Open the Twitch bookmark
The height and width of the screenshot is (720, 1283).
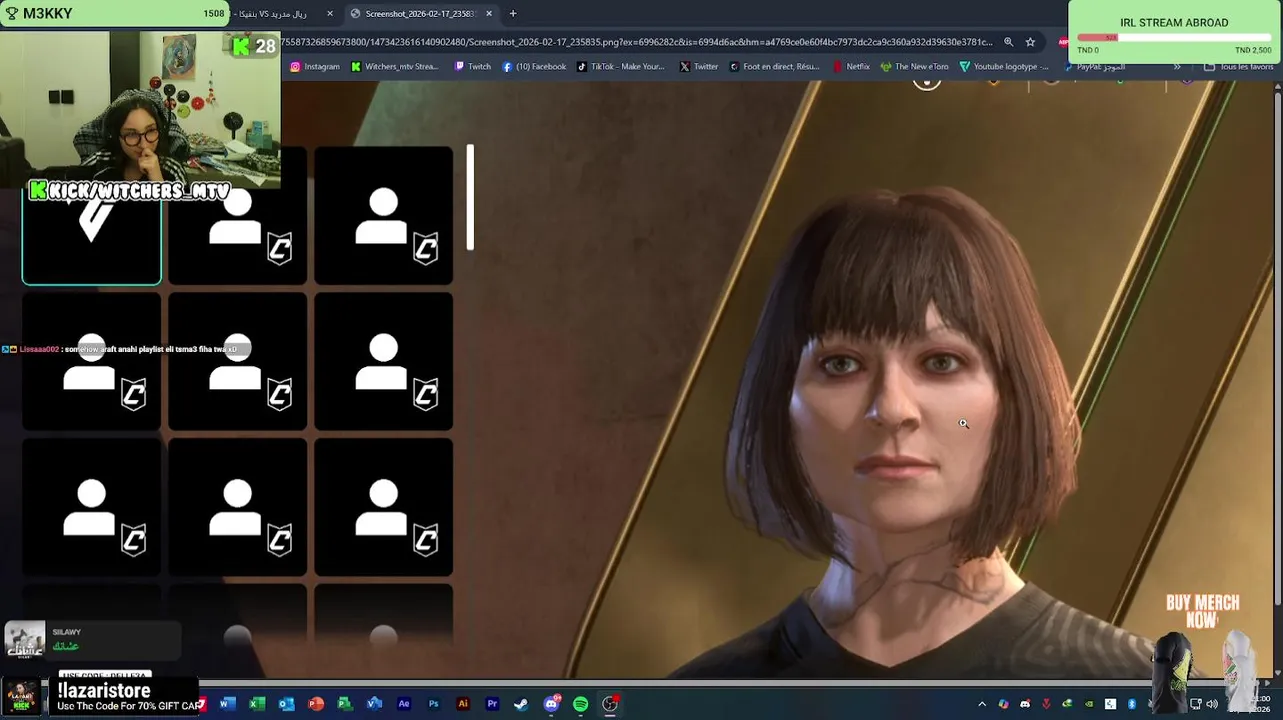[x=473, y=67]
